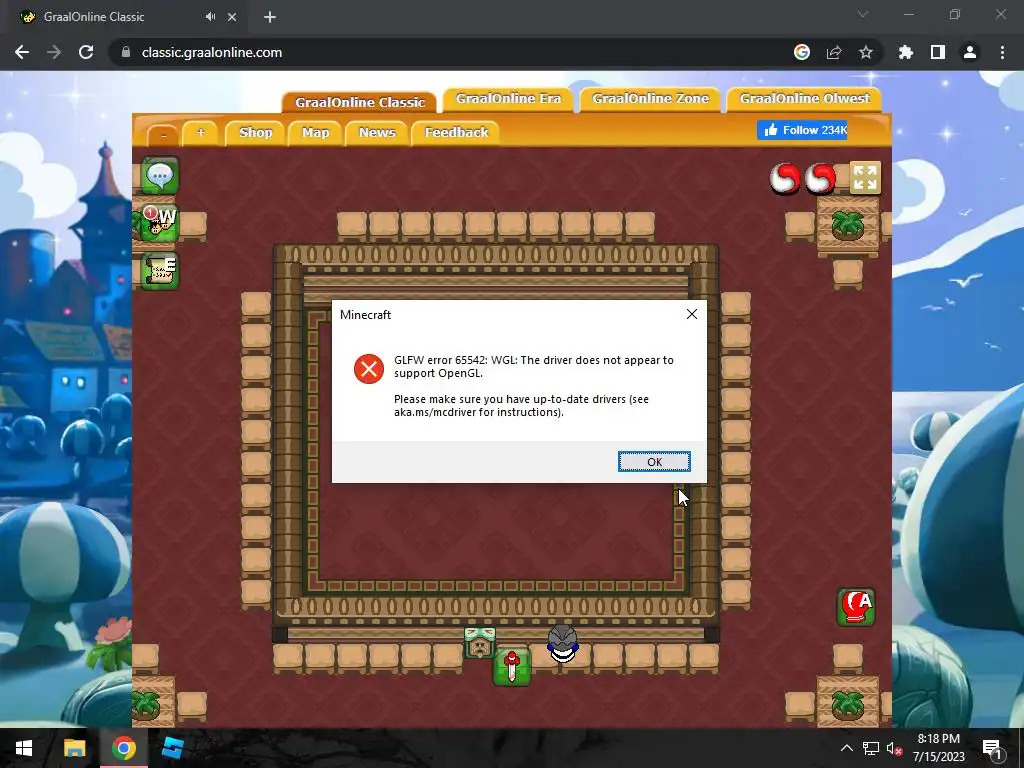The width and height of the screenshot is (1024, 768).
Task: Open network status tray icon
Action: pyautogui.click(x=870, y=748)
